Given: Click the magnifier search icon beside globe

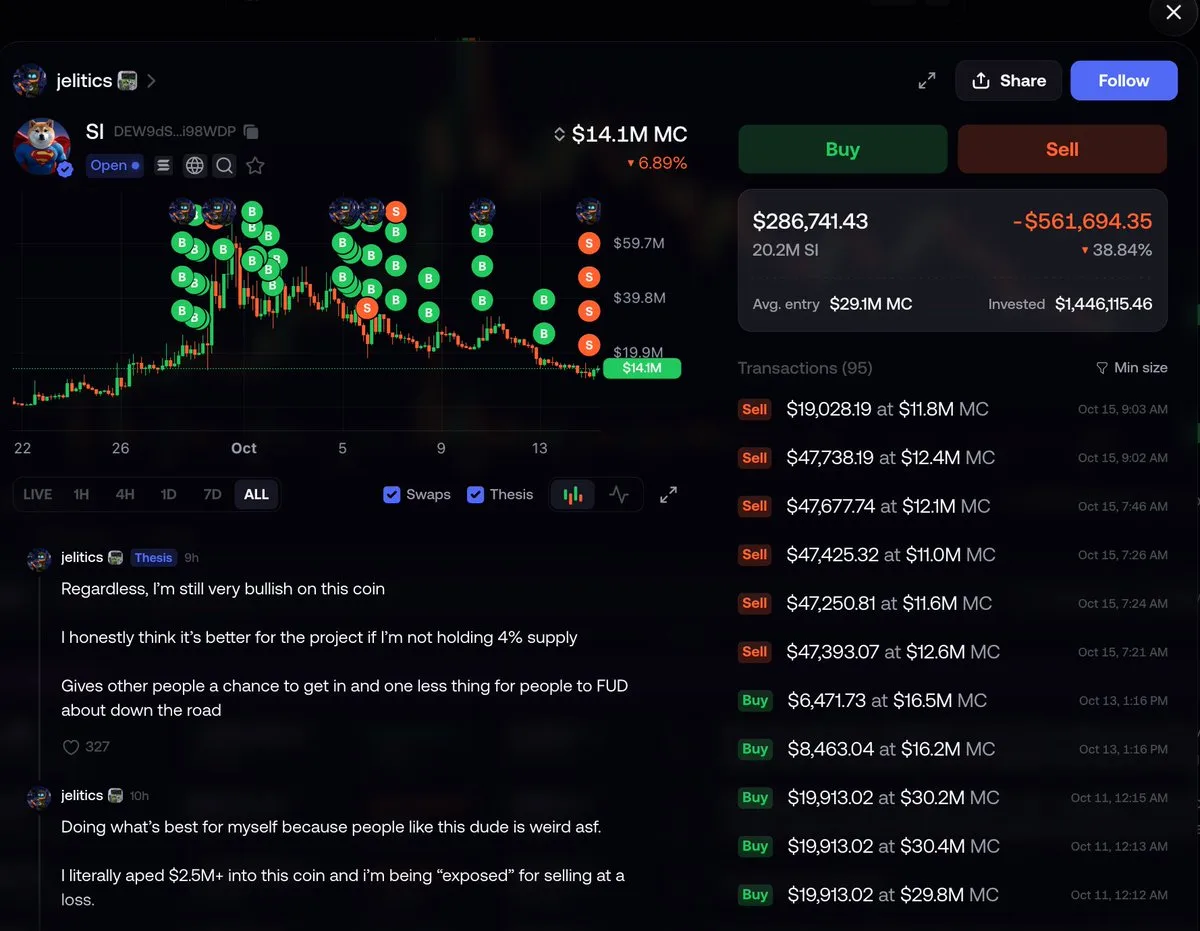Looking at the screenshot, I should coord(225,166).
